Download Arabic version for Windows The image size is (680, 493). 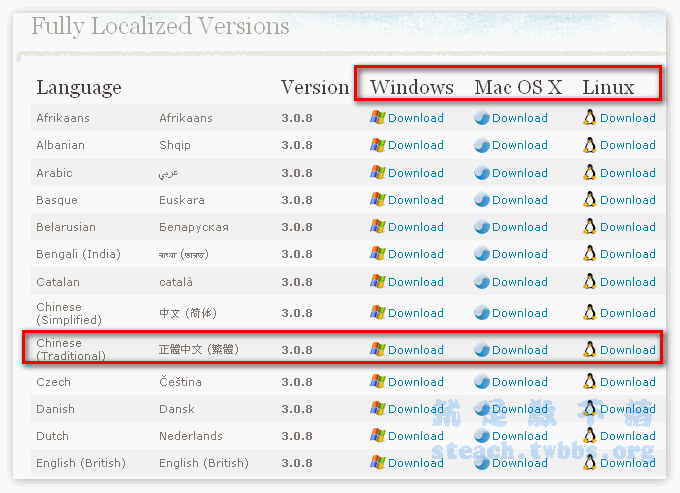click(x=415, y=173)
